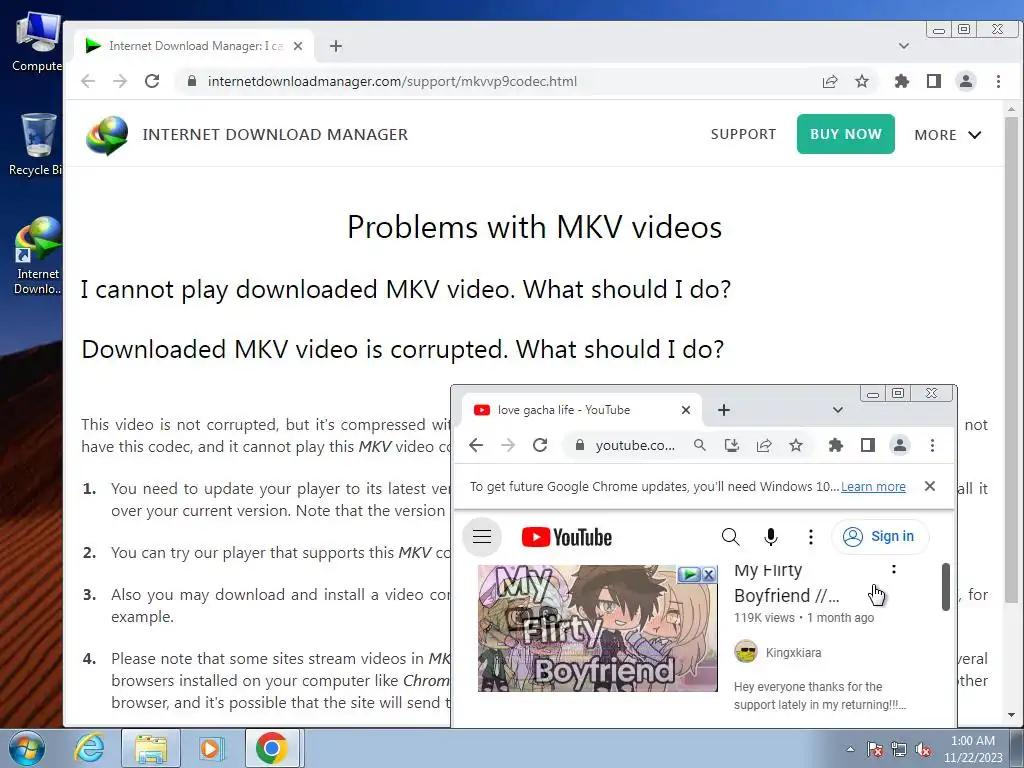Image resolution: width=1024 pixels, height=768 pixels.
Task: Open new tab in YouTube browser window
Action: click(x=724, y=410)
